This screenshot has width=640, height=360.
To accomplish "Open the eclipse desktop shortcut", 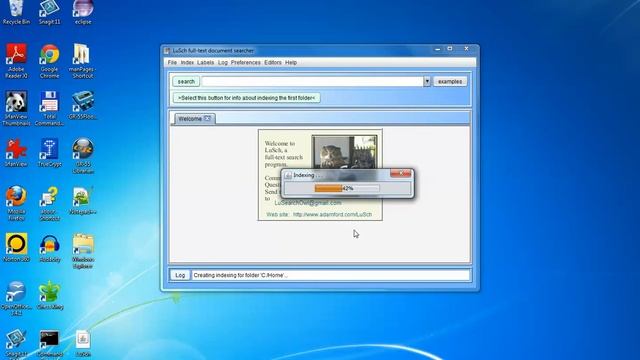I will pos(83,13).
